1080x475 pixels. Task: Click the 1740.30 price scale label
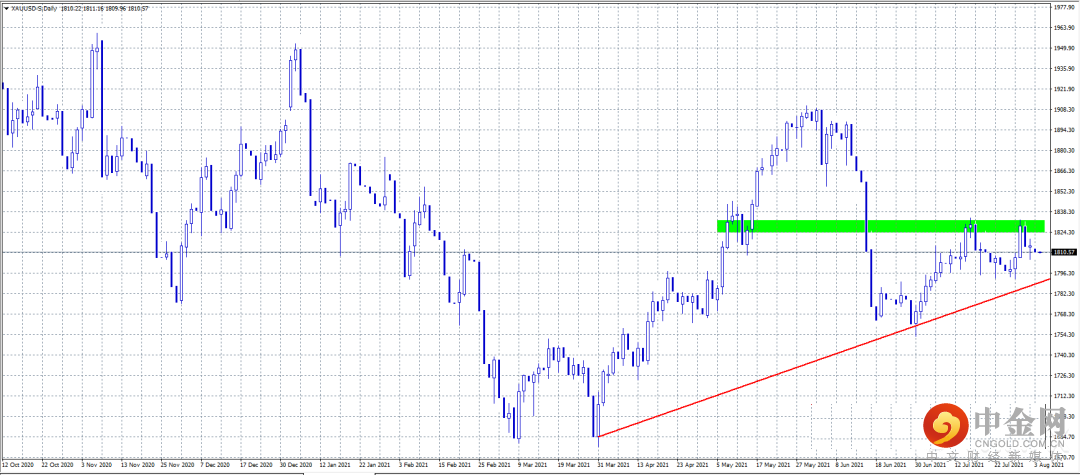pos(1064,355)
